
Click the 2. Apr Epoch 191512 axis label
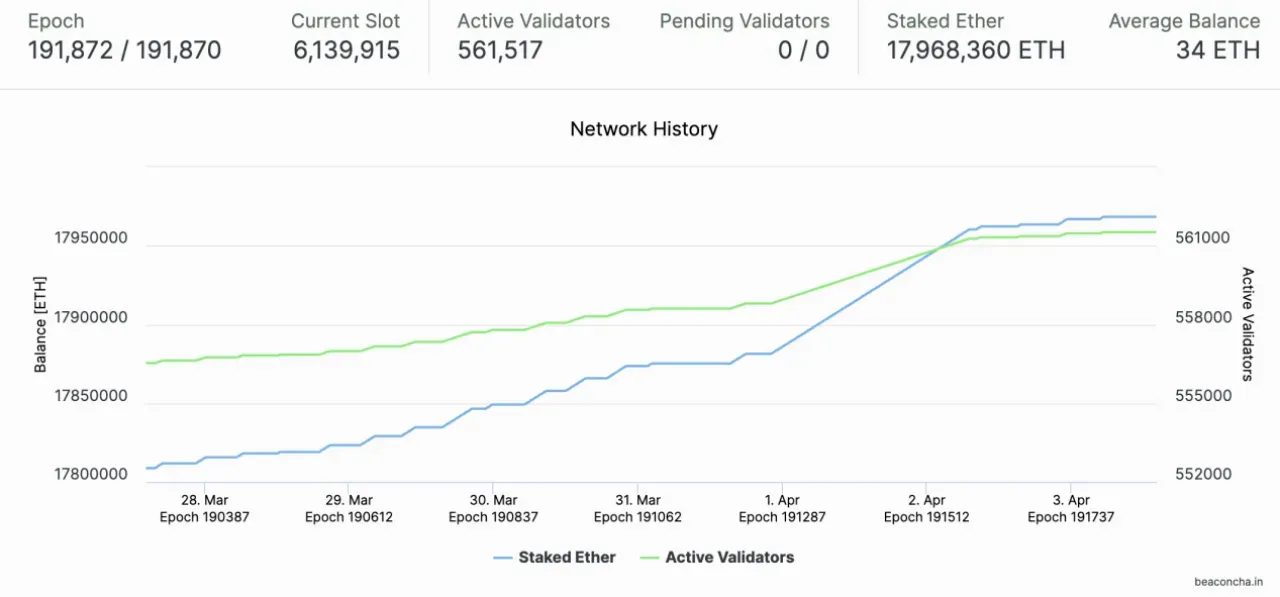point(927,508)
